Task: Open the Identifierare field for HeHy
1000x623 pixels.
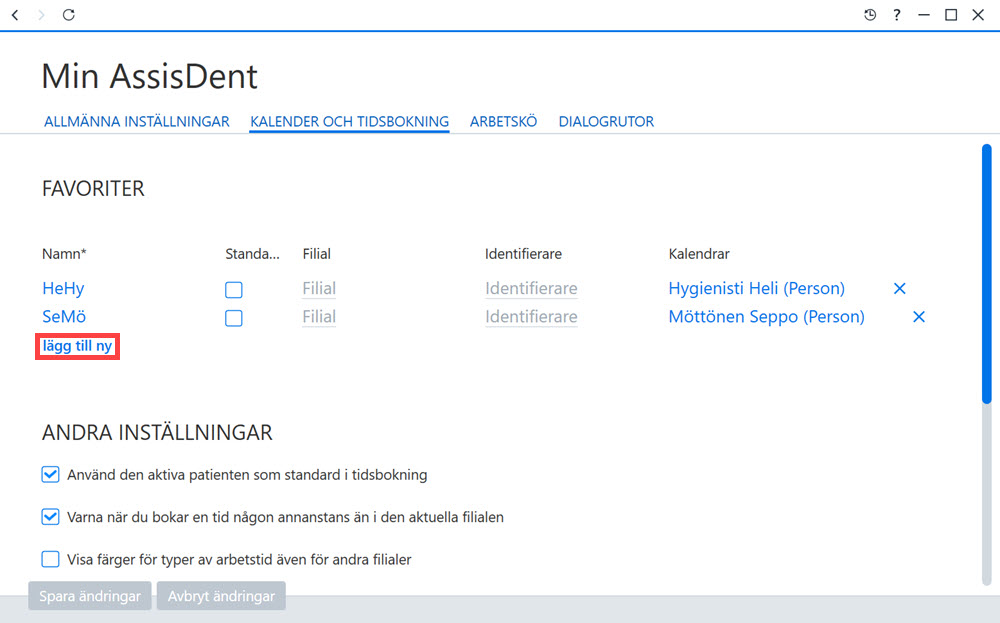Action: pos(531,289)
